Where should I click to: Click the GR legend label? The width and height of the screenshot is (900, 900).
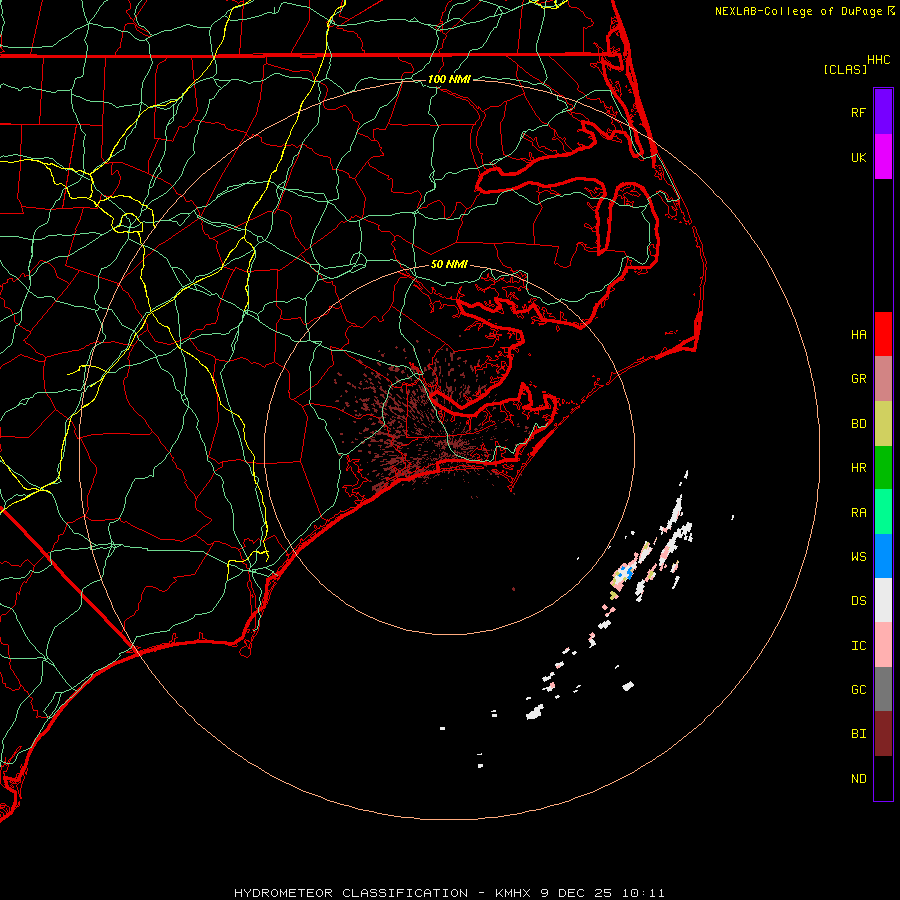click(858, 379)
